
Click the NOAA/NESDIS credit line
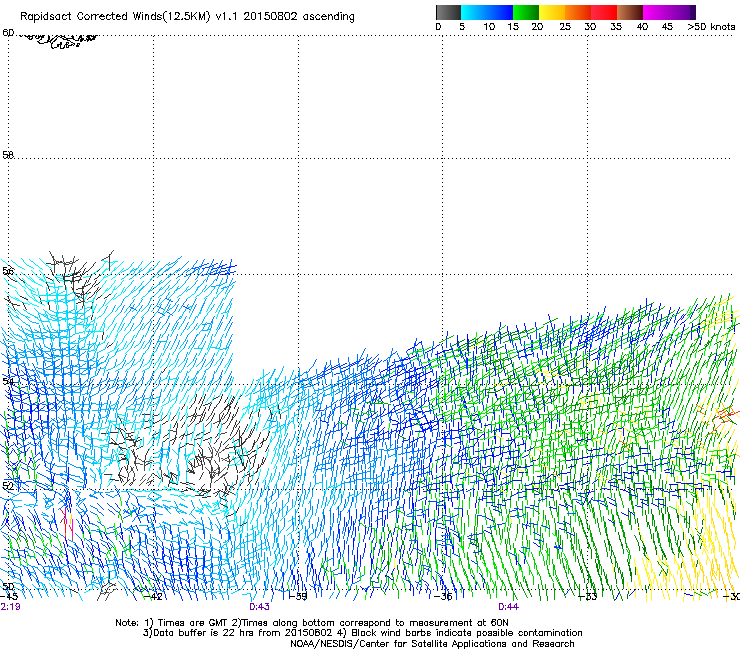(432, 644)
